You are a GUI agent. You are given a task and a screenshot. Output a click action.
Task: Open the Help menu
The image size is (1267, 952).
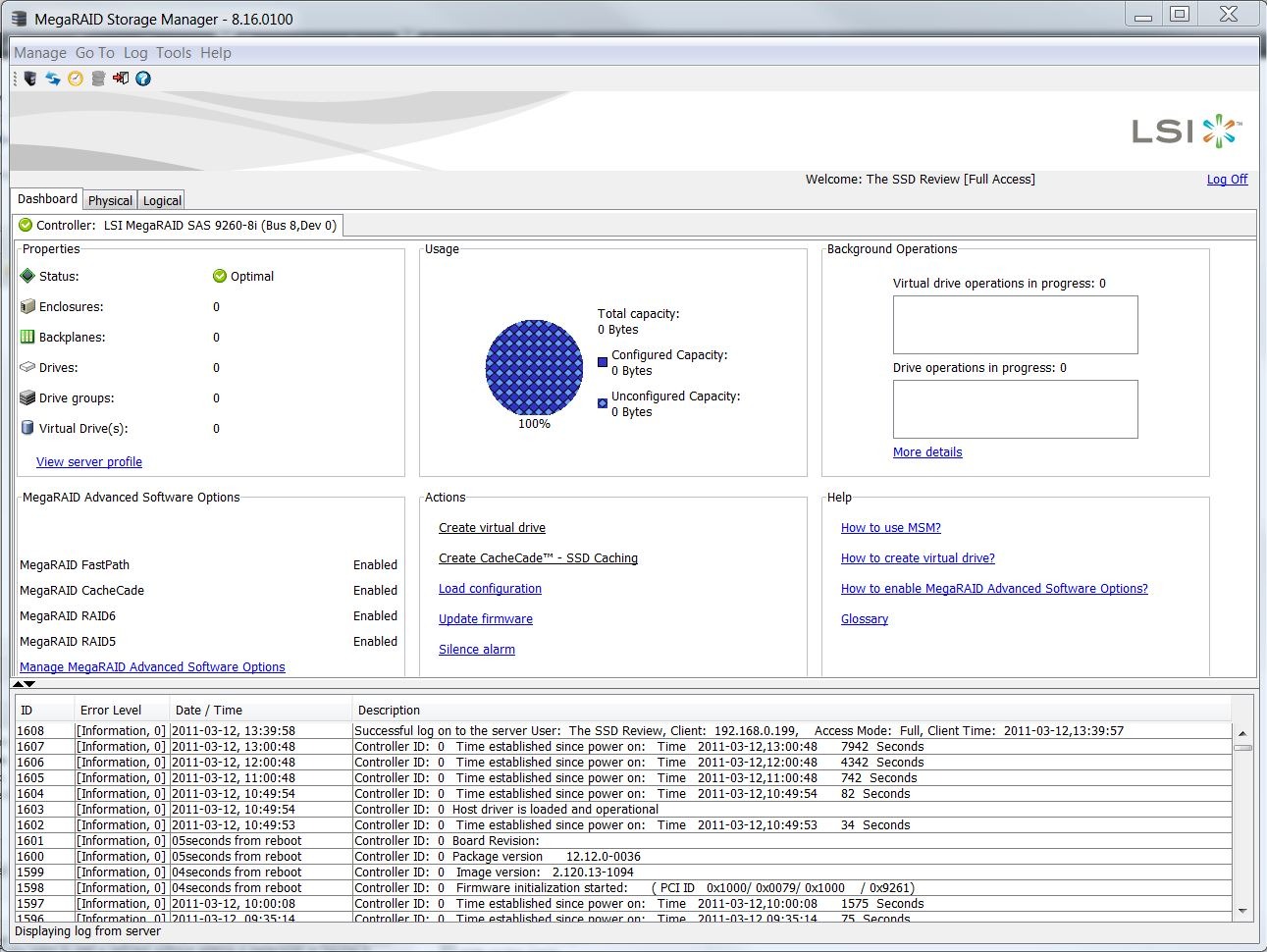[x=216, y=53]
